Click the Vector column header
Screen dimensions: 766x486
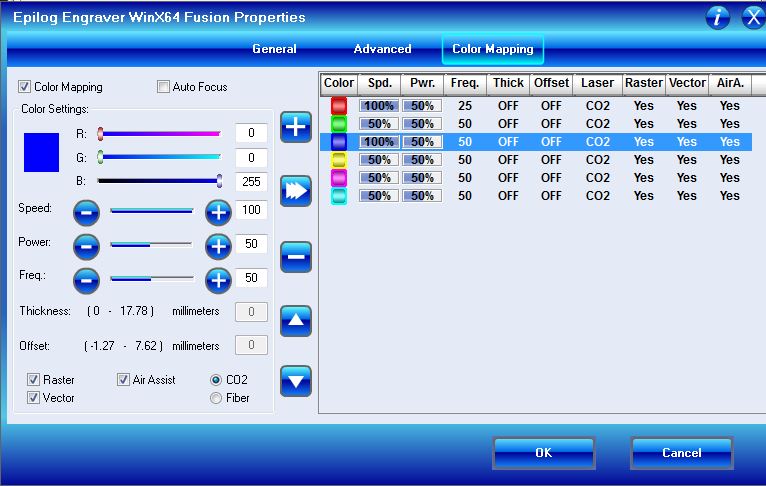point(687,84)
